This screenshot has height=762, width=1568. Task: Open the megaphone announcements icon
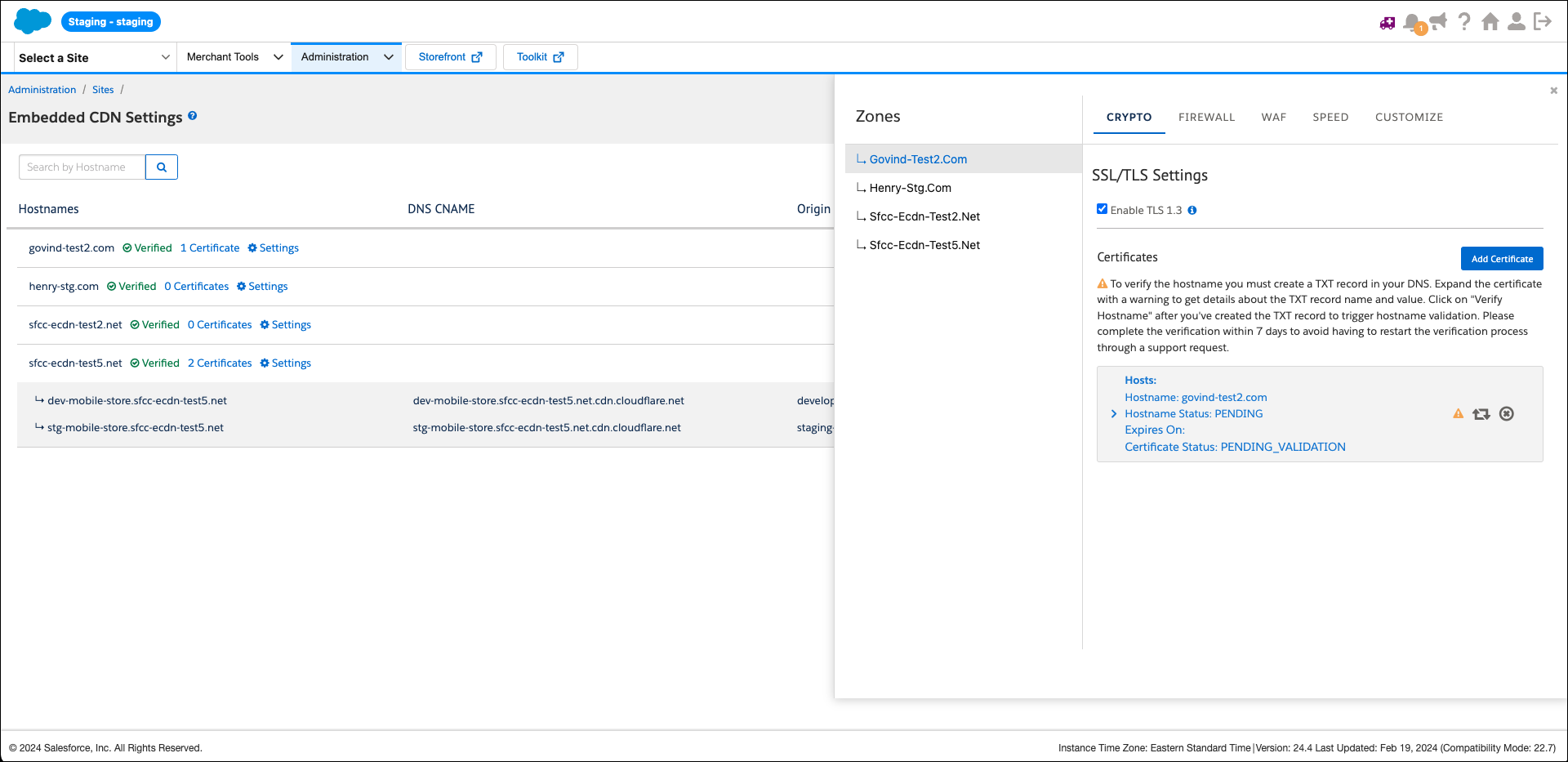pyautogui.click(x=1438, y=21)
